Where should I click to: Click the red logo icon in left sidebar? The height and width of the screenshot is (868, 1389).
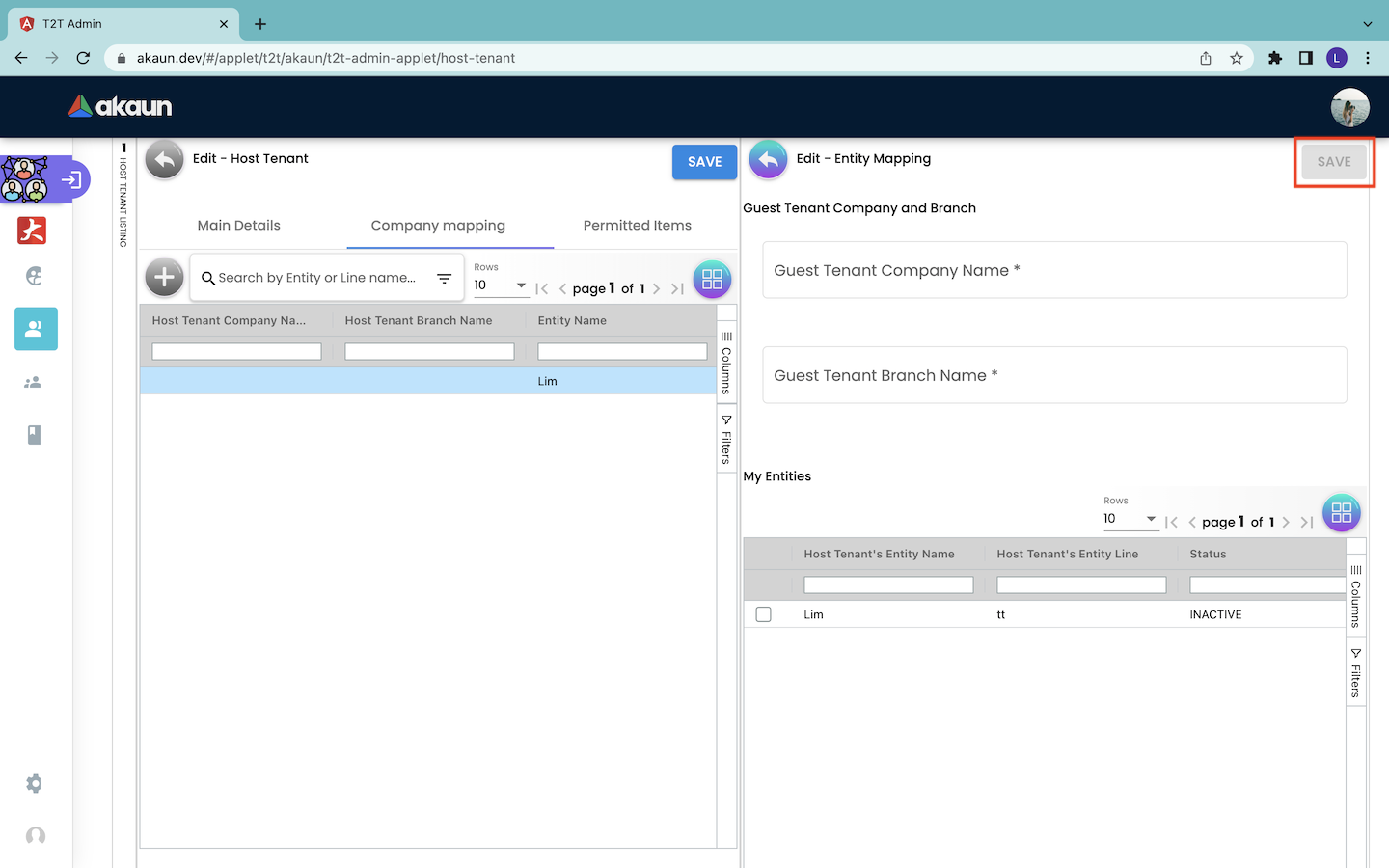(x=32, y=231)
